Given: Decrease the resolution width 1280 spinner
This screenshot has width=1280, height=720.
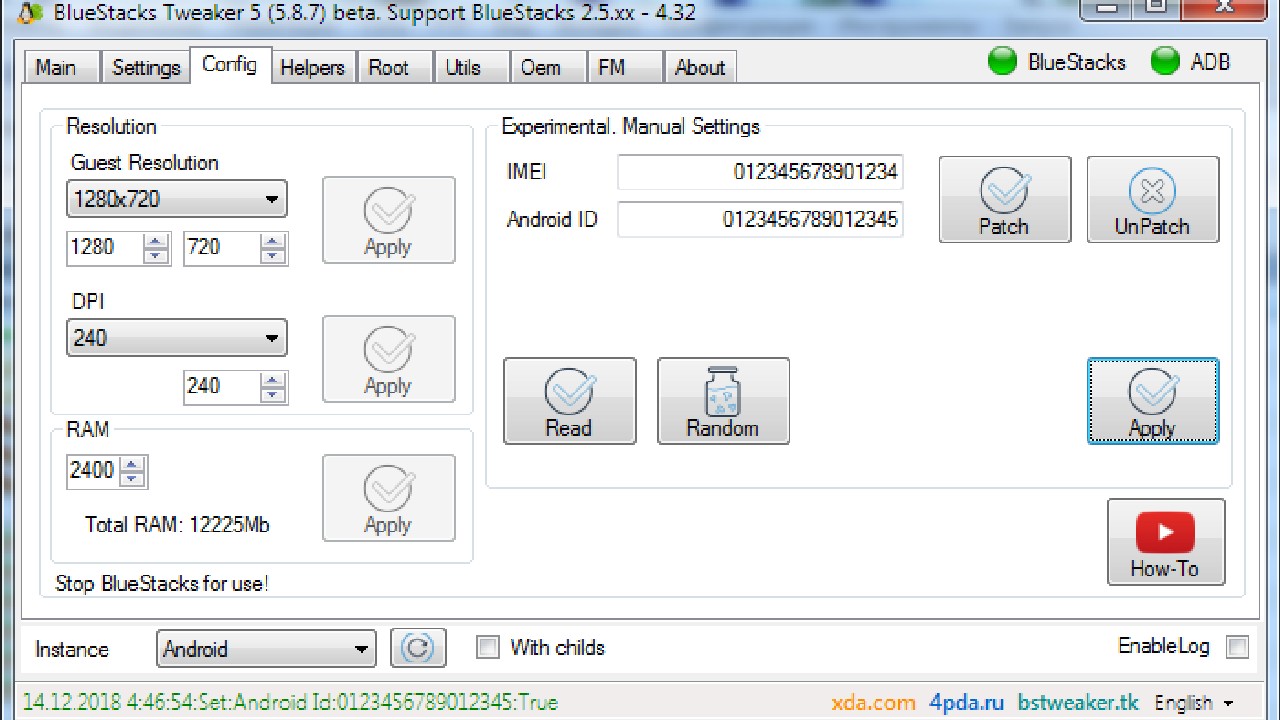Looking at the screenshot, I should click(x=156, y=256).
